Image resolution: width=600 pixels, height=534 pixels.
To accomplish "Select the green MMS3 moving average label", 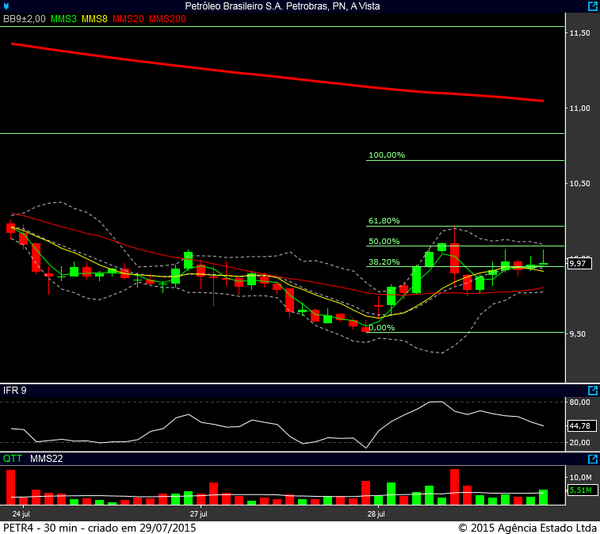I will 63,19.
